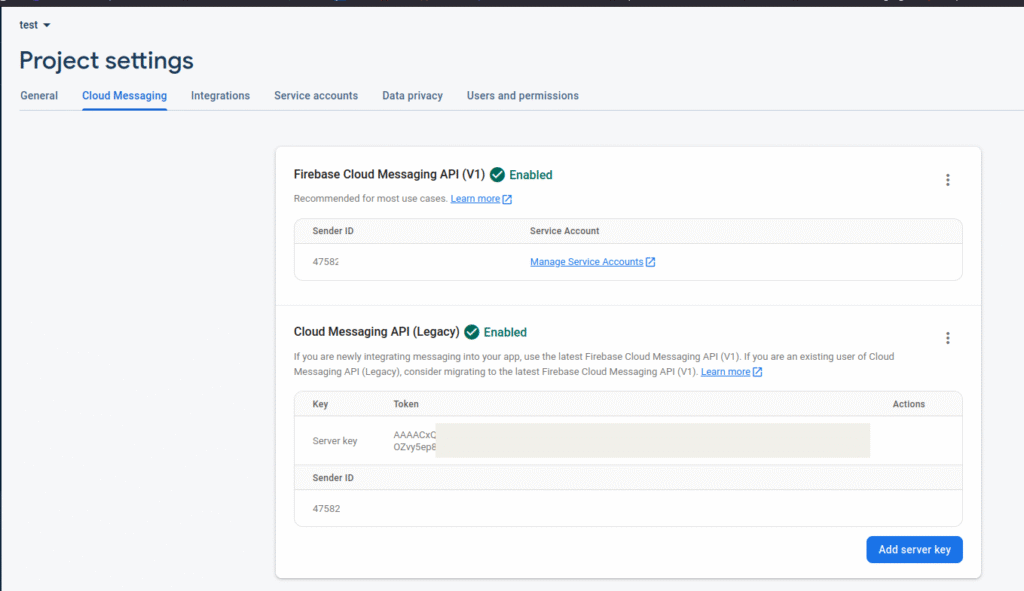Click the Service Account column header
The image size is (1024, 591).
(x=564, y=231)
